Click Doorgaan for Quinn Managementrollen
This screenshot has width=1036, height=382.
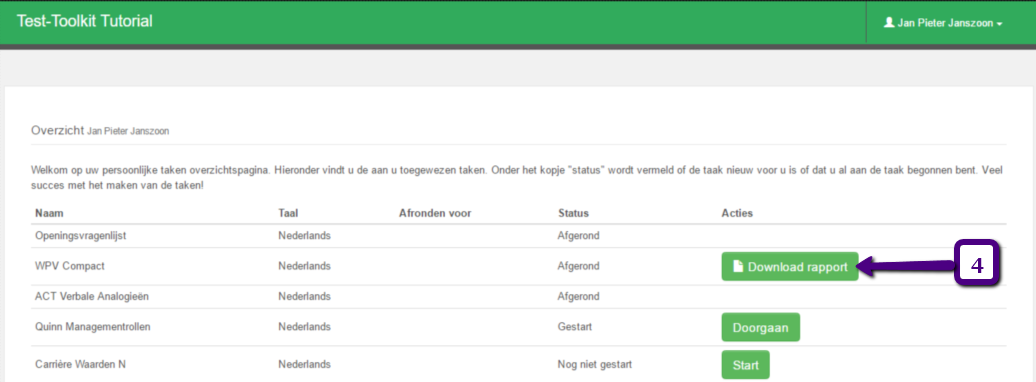pos(760,327)
